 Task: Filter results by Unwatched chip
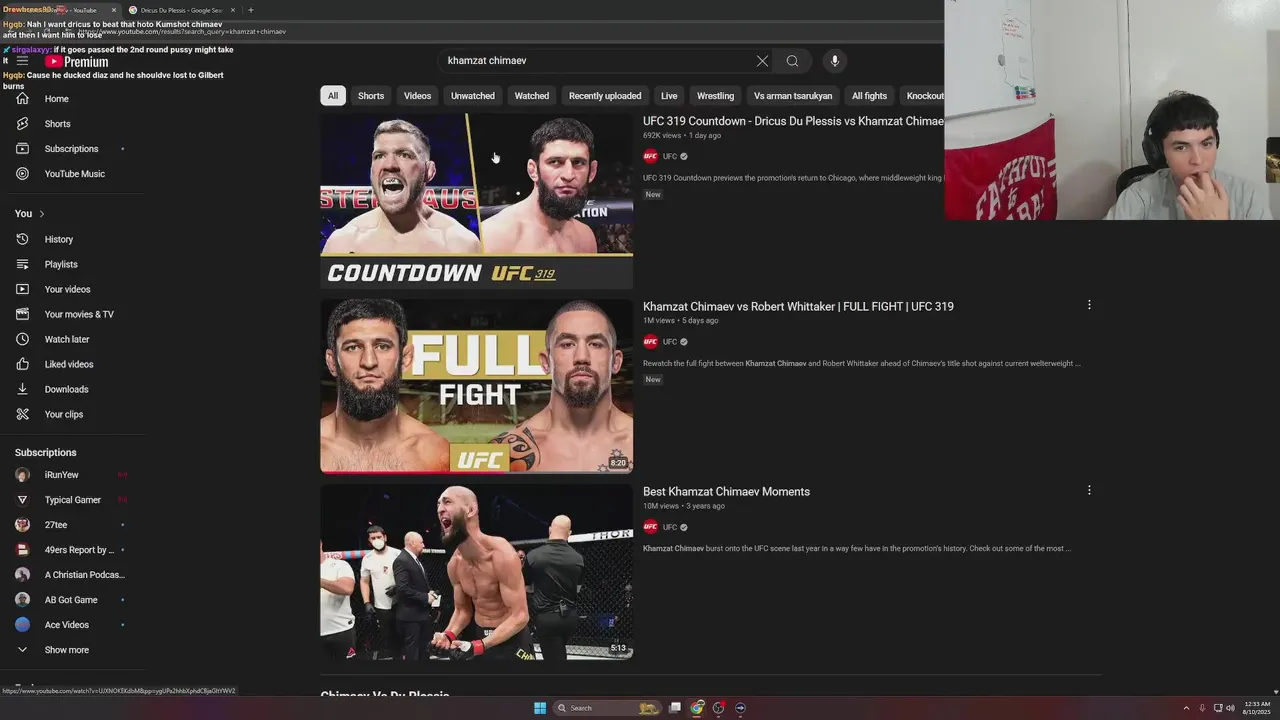point(473,96)
